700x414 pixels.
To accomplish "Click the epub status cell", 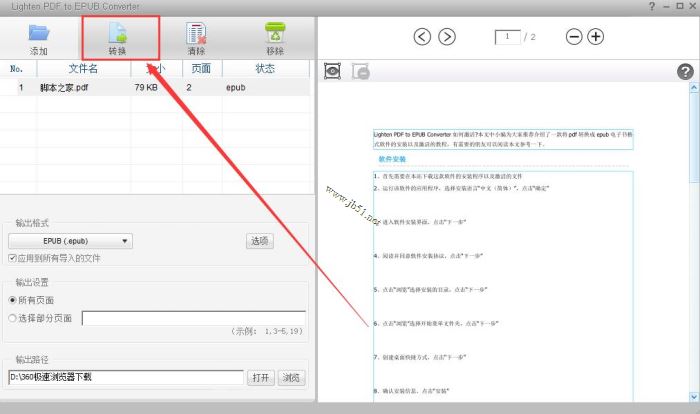I will (236, 88).
